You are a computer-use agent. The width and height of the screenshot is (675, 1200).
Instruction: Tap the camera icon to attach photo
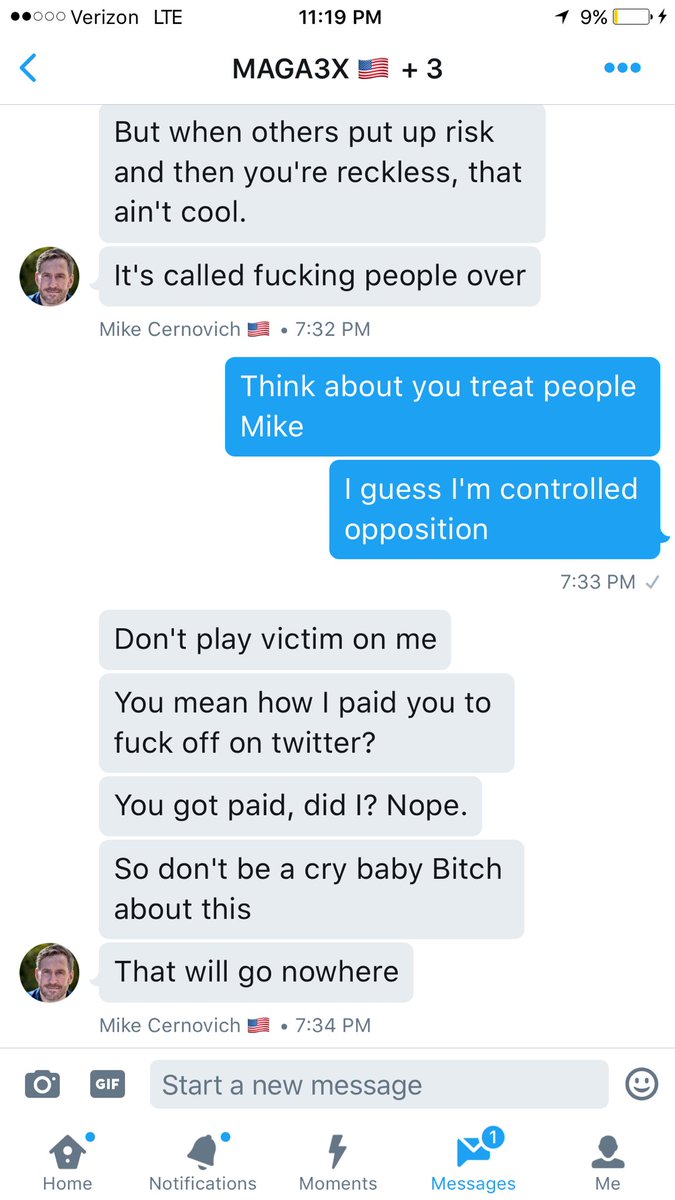click(42, 1084)
